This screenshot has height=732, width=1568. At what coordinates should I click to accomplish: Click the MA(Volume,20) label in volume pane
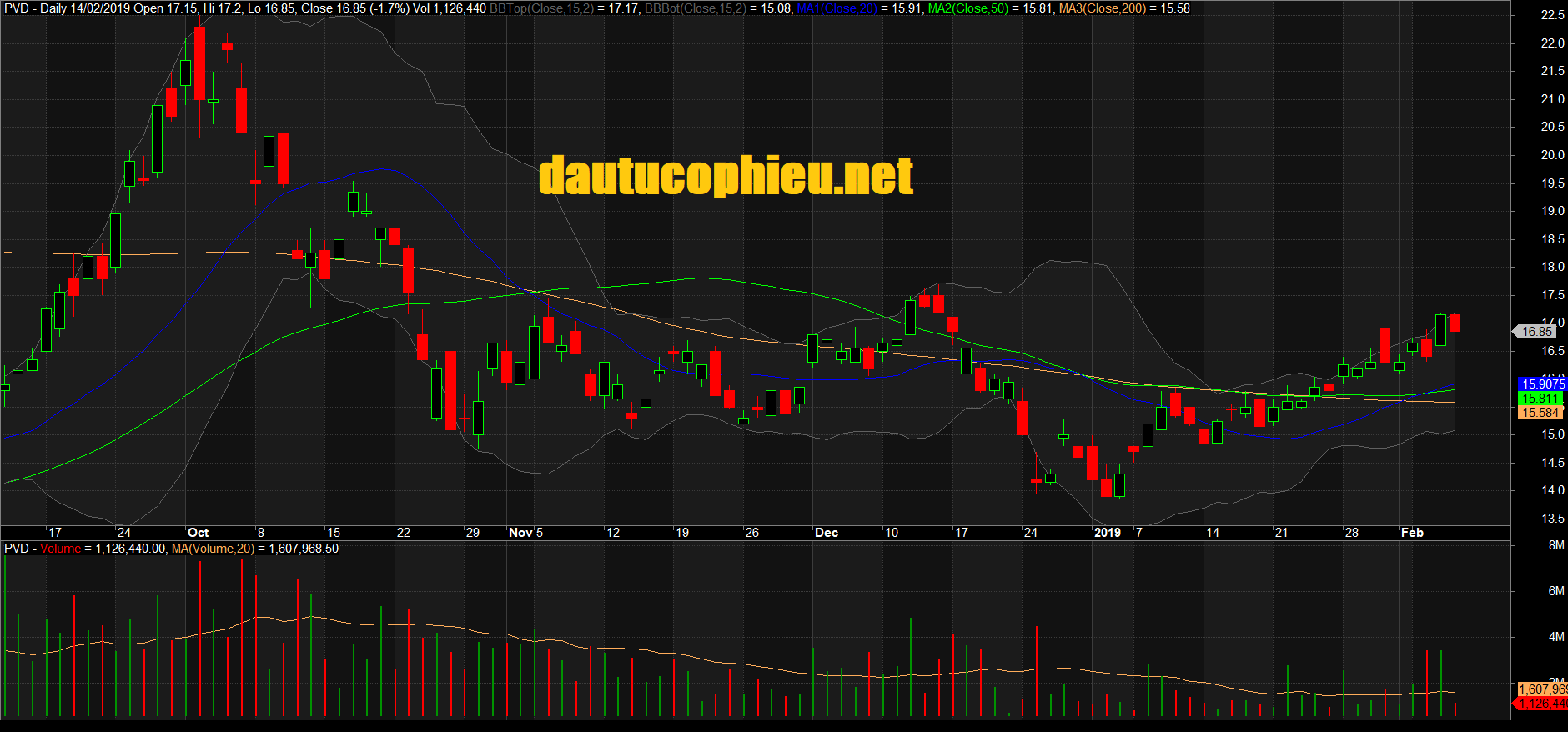pyautogui.click(x=213, y=549)
